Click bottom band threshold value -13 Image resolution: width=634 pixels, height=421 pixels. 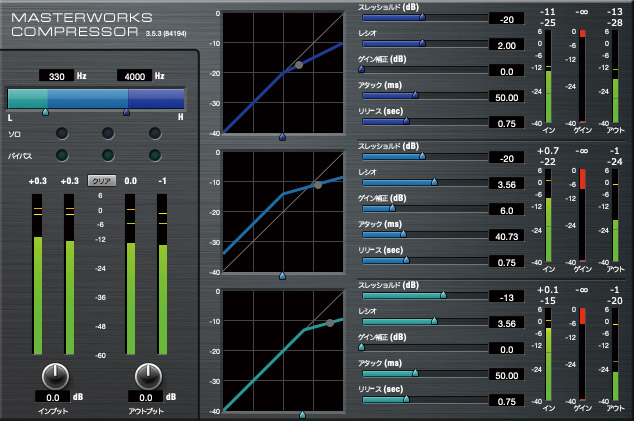pyautogui.click(x=507, y=297)
